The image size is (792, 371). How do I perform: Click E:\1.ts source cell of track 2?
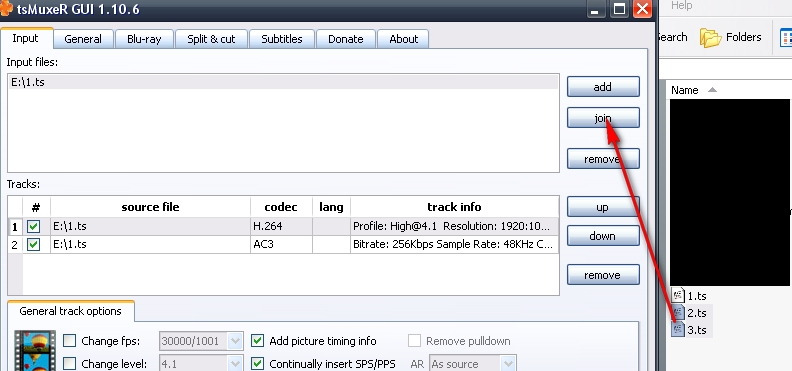(151, 244)
